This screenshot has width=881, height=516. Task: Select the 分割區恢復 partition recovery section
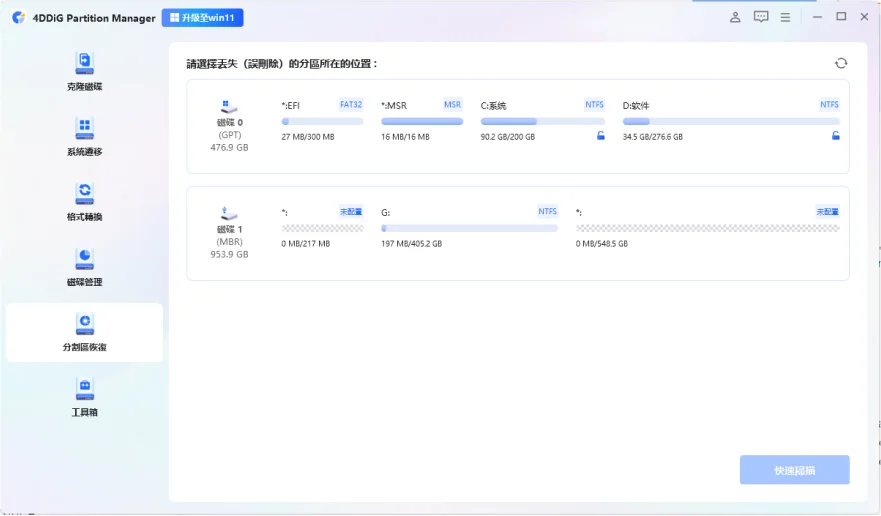84,332
